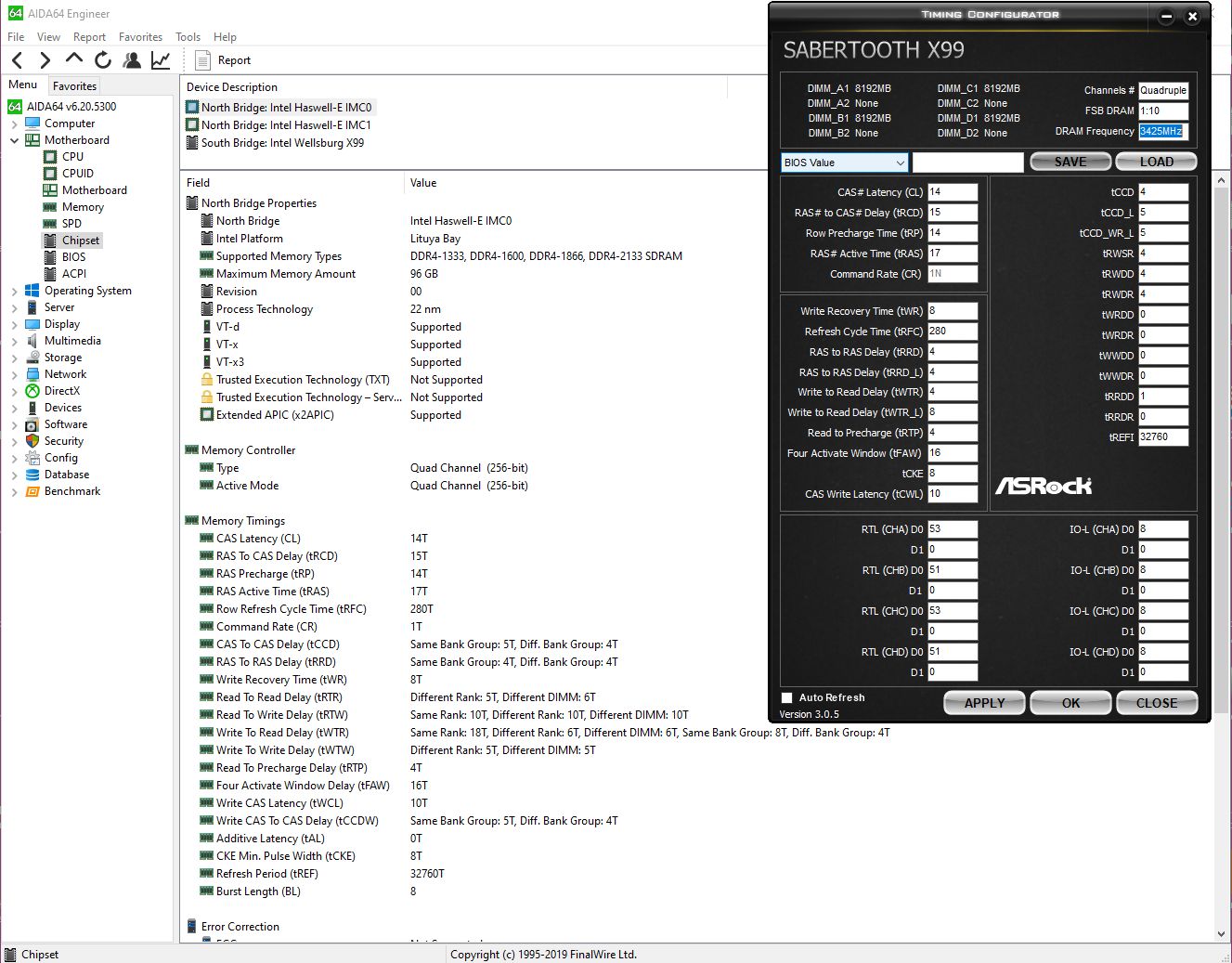Select CPUID in the Motherboard tree
Viewport: 1232px width, 963px height.
tap(78, 174)
